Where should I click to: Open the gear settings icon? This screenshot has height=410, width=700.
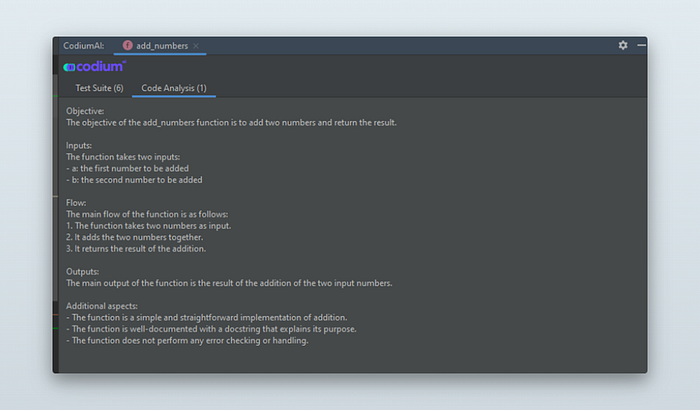pyautogui.click(x=623, y=45)
